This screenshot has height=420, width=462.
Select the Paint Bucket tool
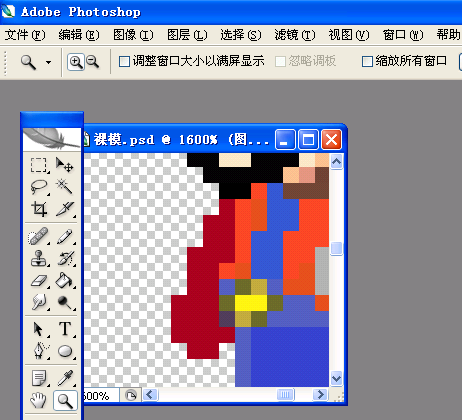65,280
